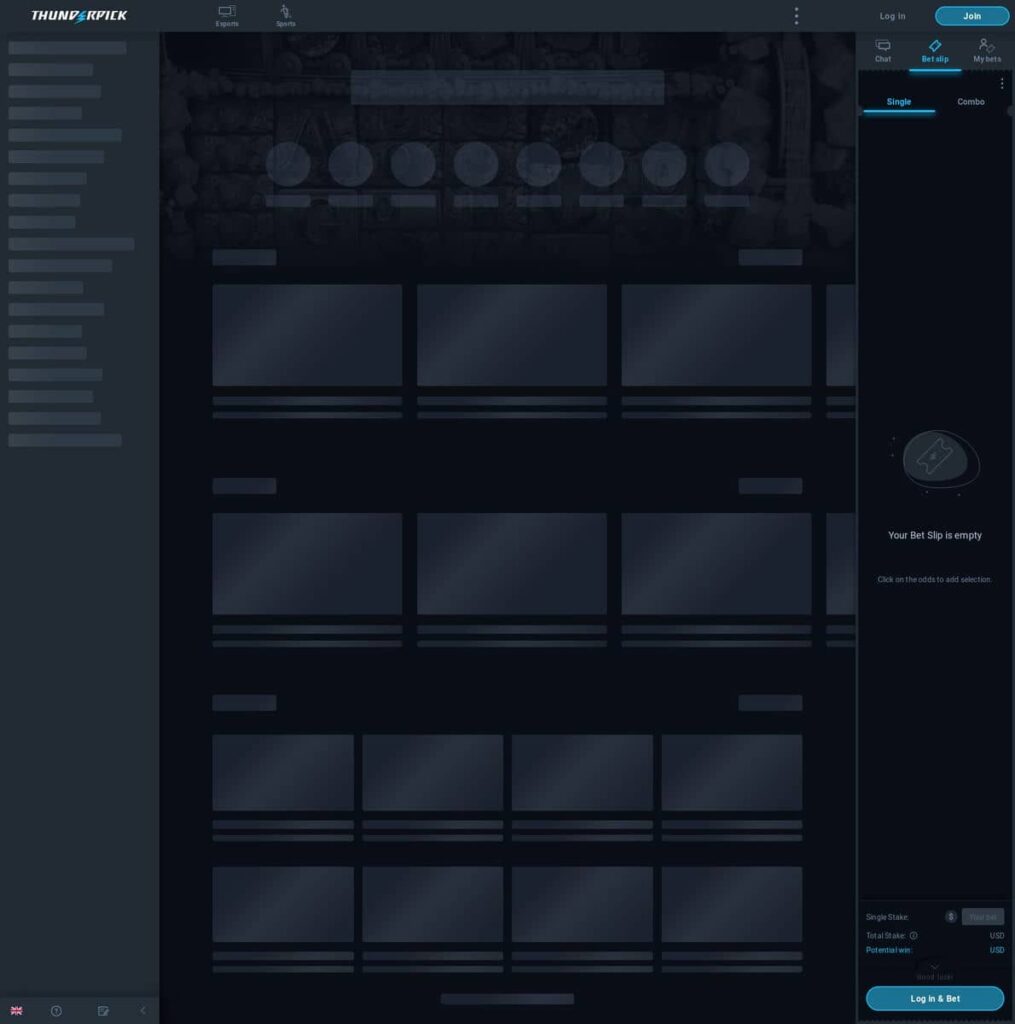Open the feedback note icon
Screen dimensions: 1015x1024
click(103, 1011)
